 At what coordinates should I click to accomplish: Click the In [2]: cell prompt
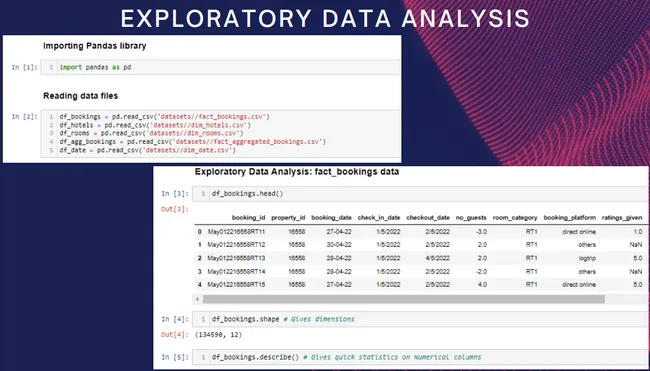(24, 117)
